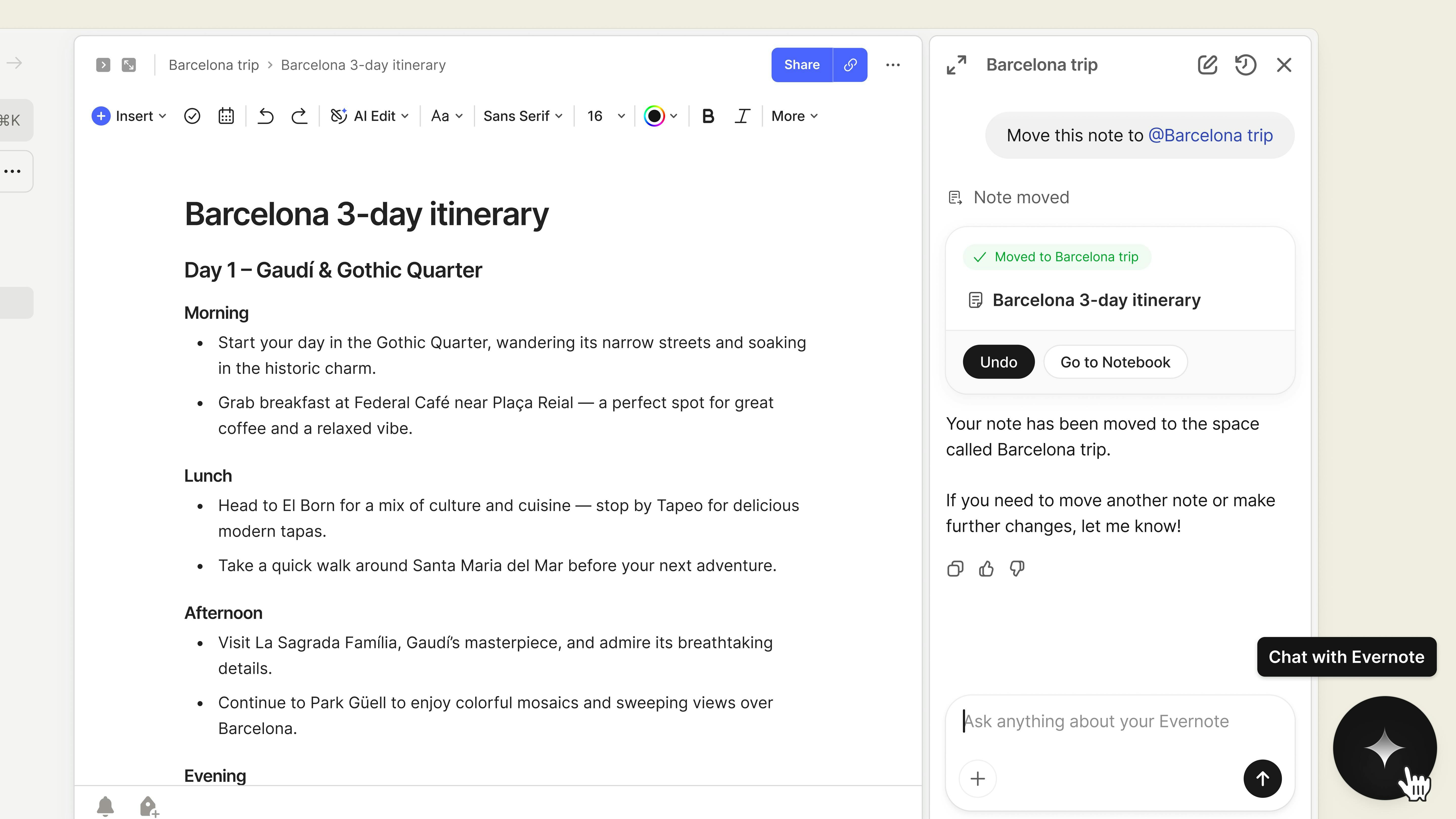Give thumbs up feedback on the response
The height and width of the screenshot is (819, 1456).
[x=986, y=568]
